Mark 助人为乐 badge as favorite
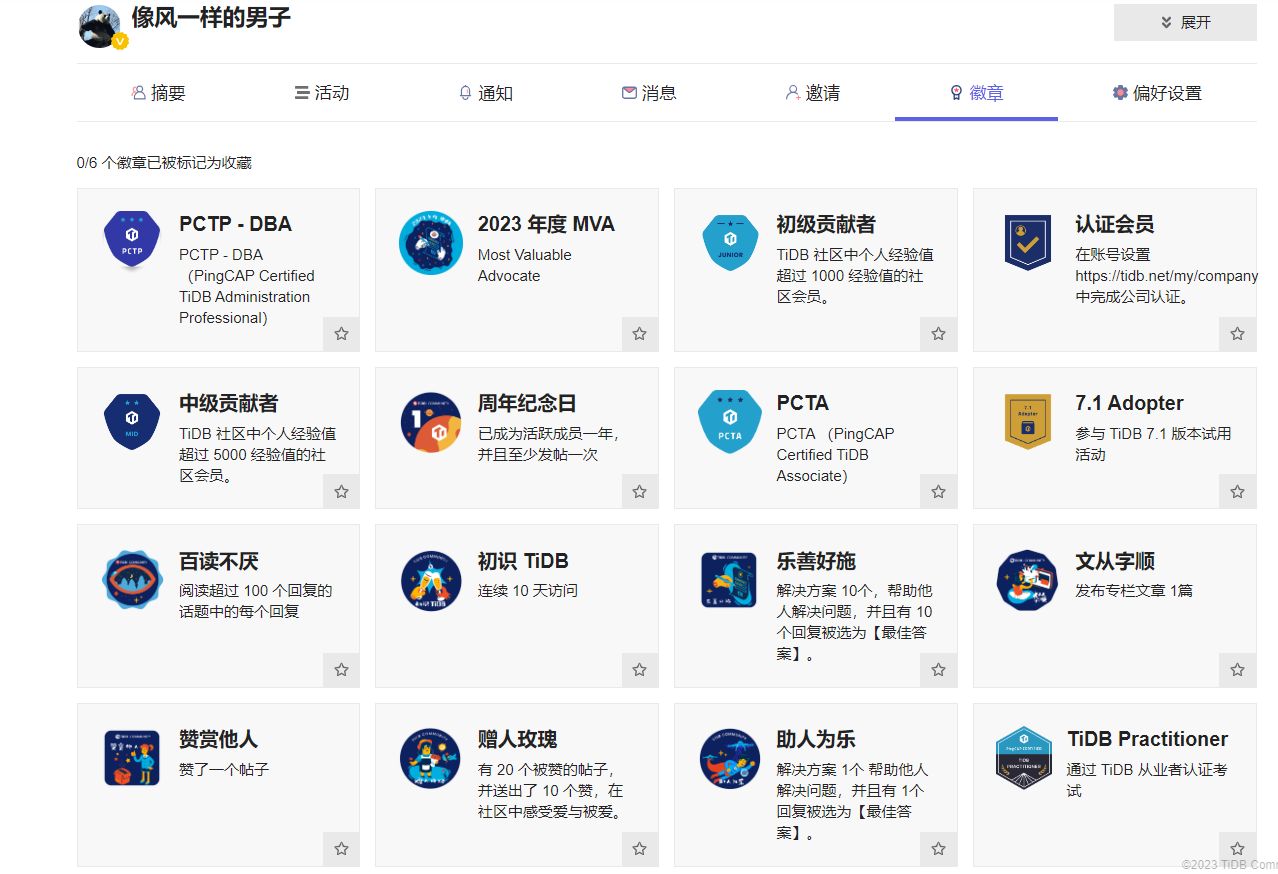 (x=938, y=849)
